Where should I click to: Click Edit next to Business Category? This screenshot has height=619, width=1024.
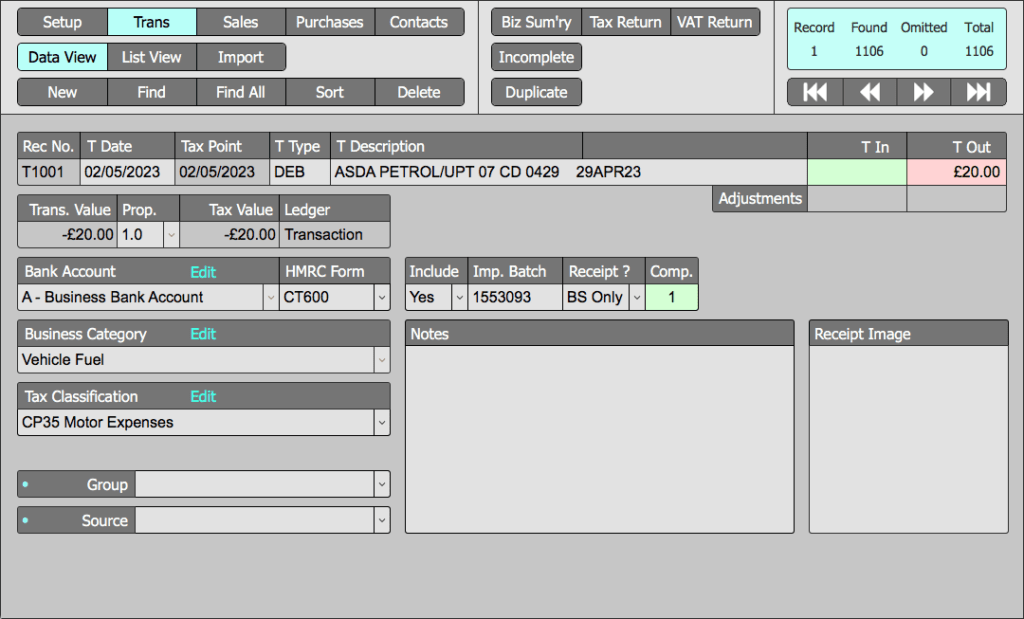pyautogui.click(x=203, y=334)
